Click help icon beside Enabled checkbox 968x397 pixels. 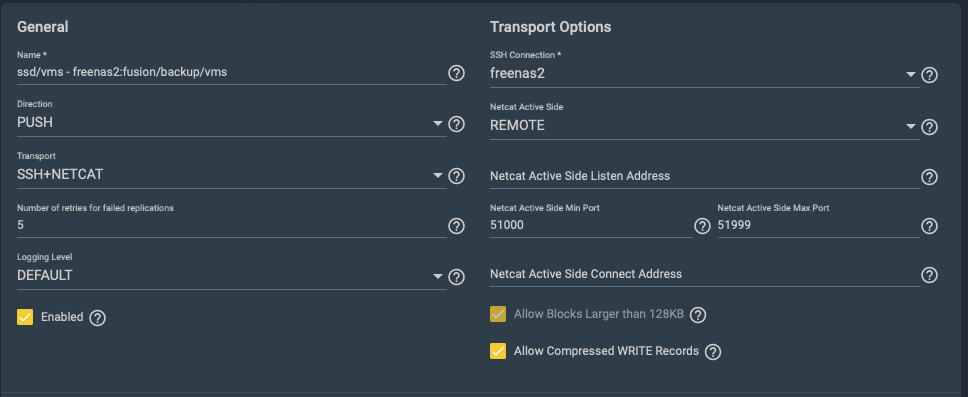pyautogui.click(x=98, y=318)
